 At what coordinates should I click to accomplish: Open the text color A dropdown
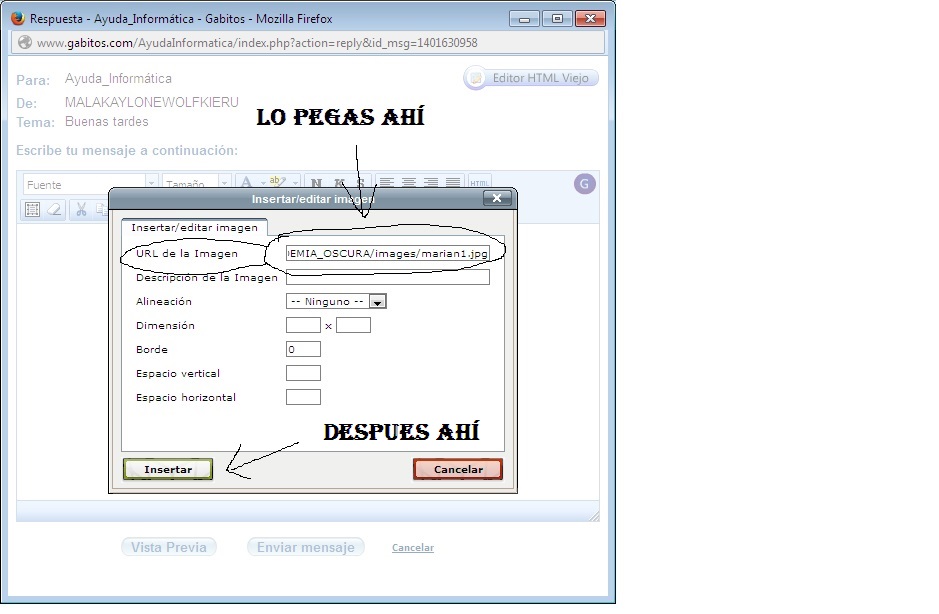click(x=247, y=183)
